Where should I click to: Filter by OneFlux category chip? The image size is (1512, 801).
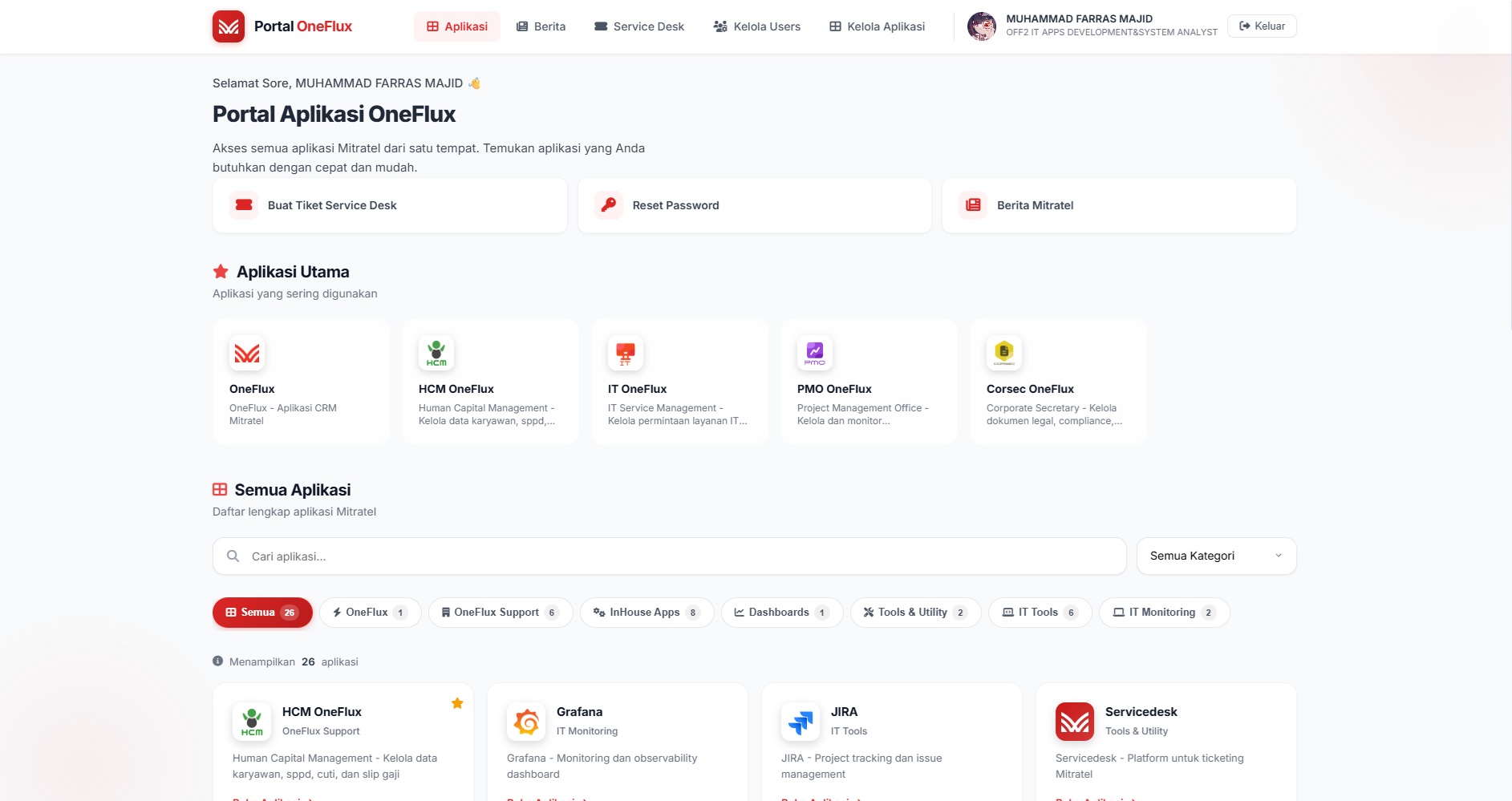371,613
